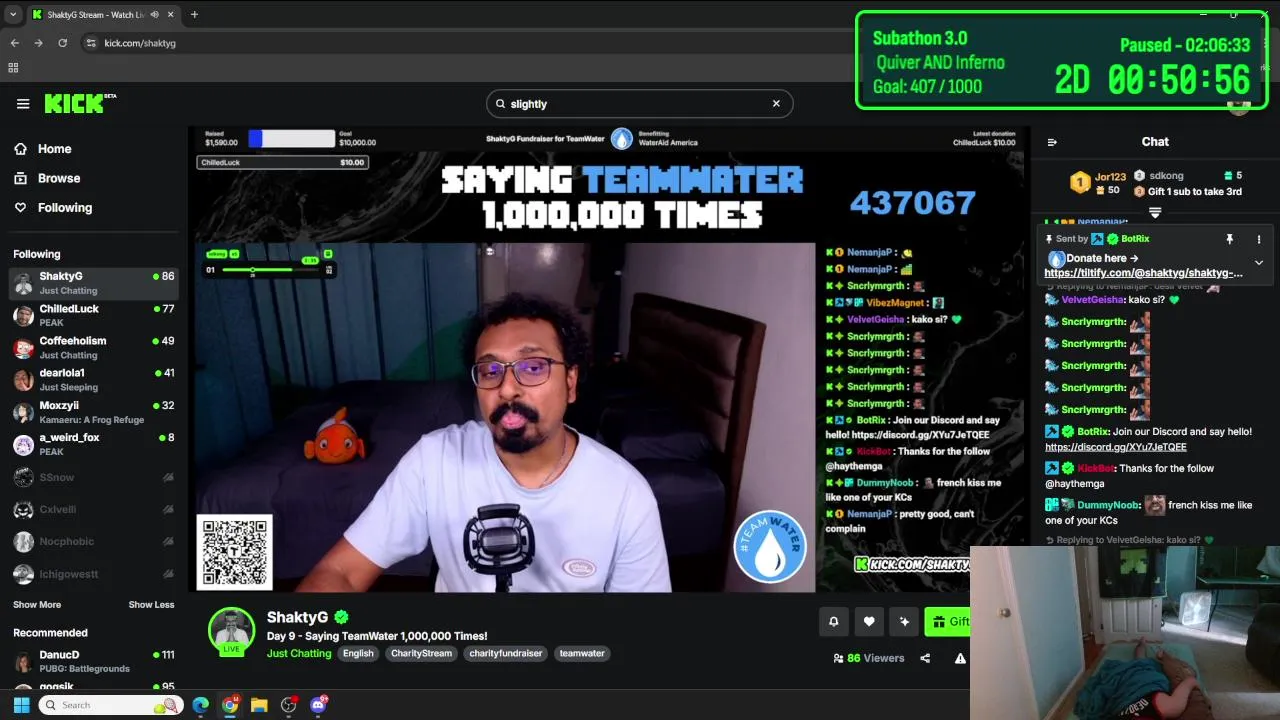Image resolution: width=1280 pixels, height=720 pixels.
Task: Click the unpin icon on pinned message
Action: (1230, 239)
